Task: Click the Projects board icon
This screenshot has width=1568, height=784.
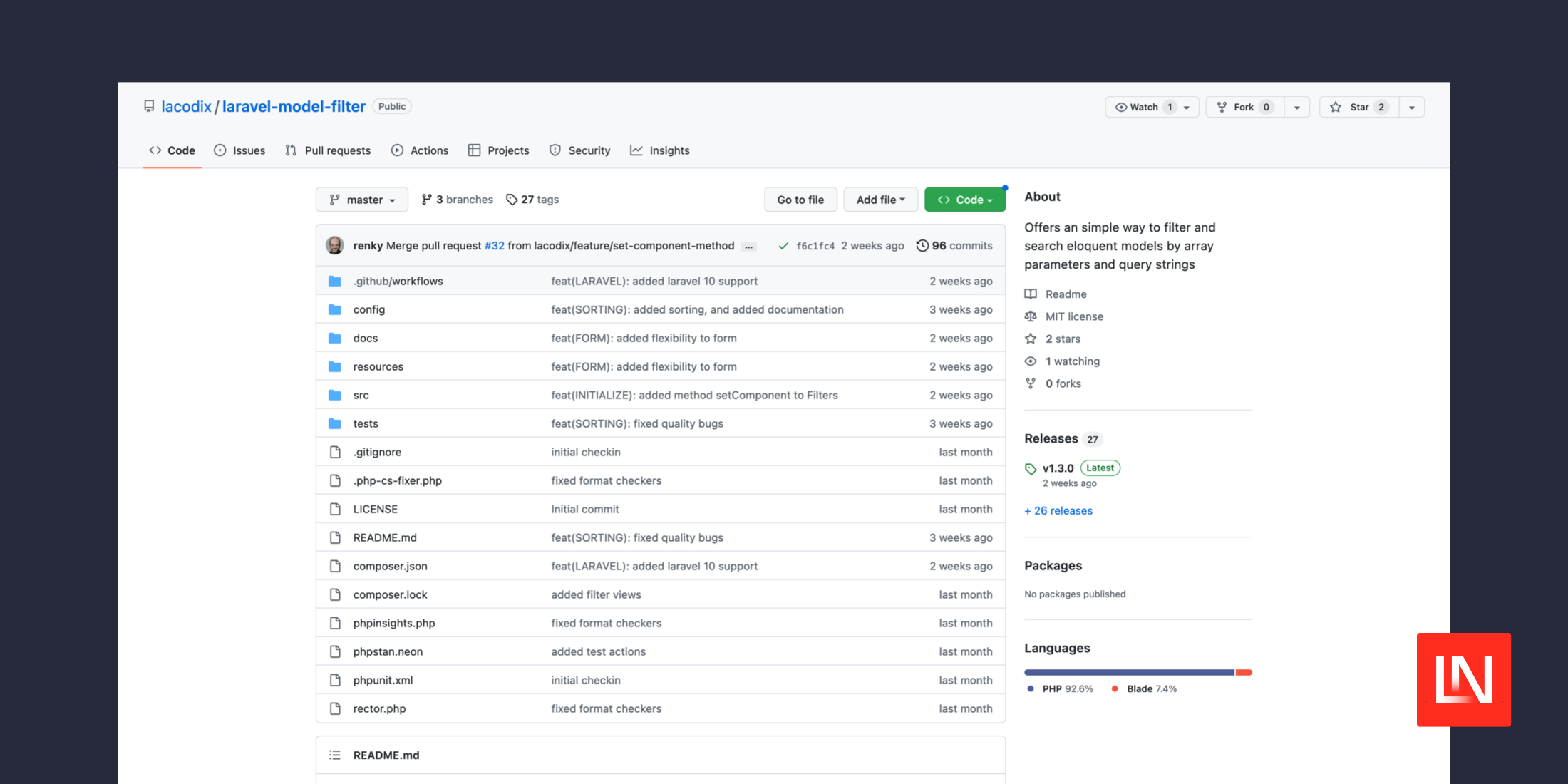Action: (x=474, y=150)
